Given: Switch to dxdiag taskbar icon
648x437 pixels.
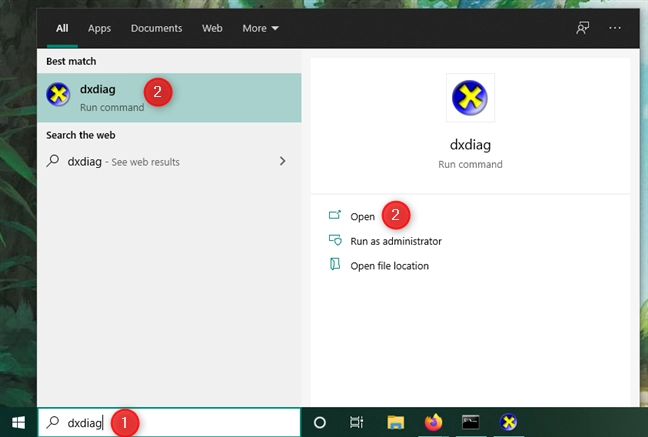Looking at the screenshot, I should tap(508, 422).
